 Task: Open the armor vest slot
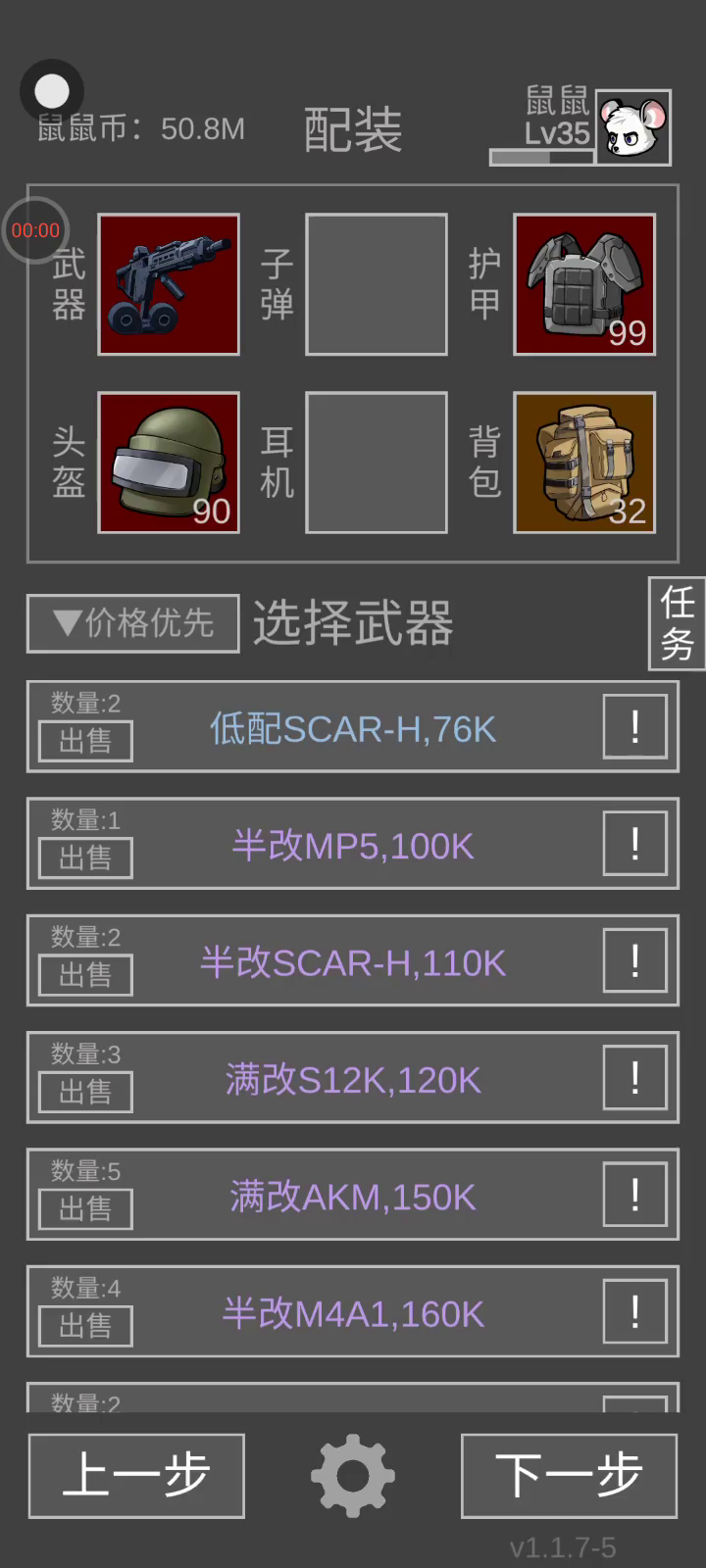[x=584, y=284]
